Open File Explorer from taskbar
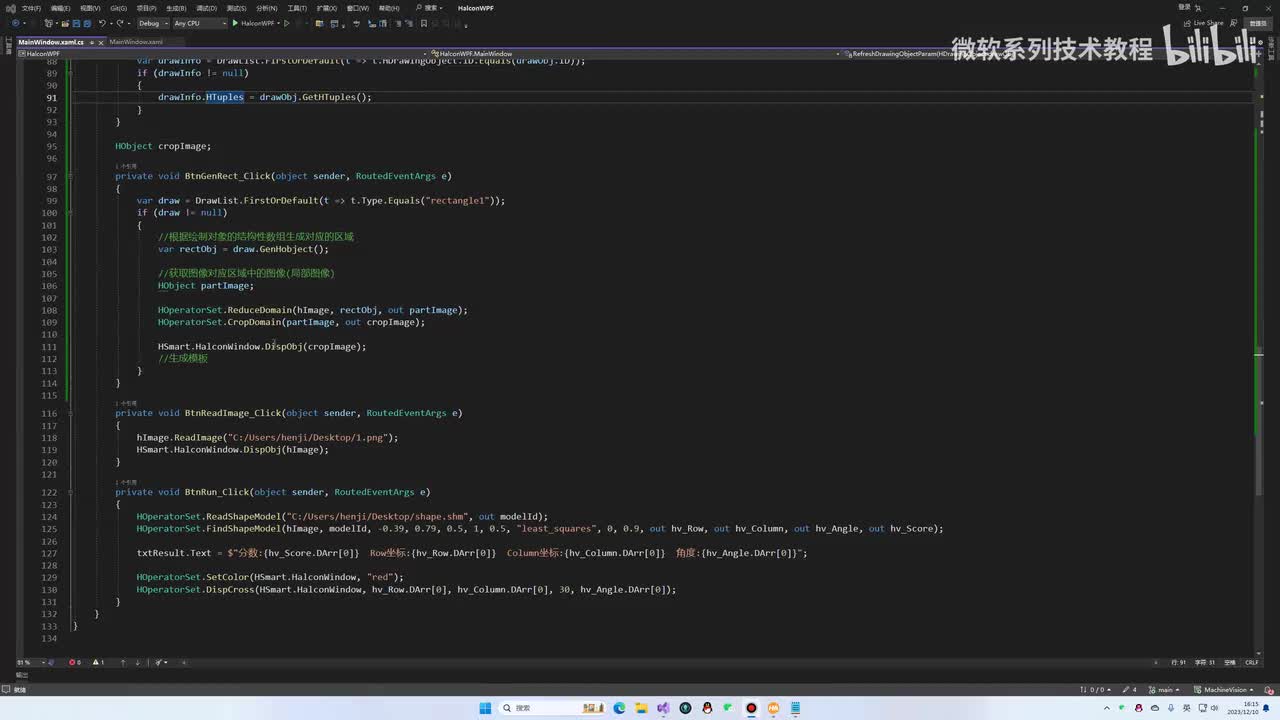 click(x=641, y=708)
